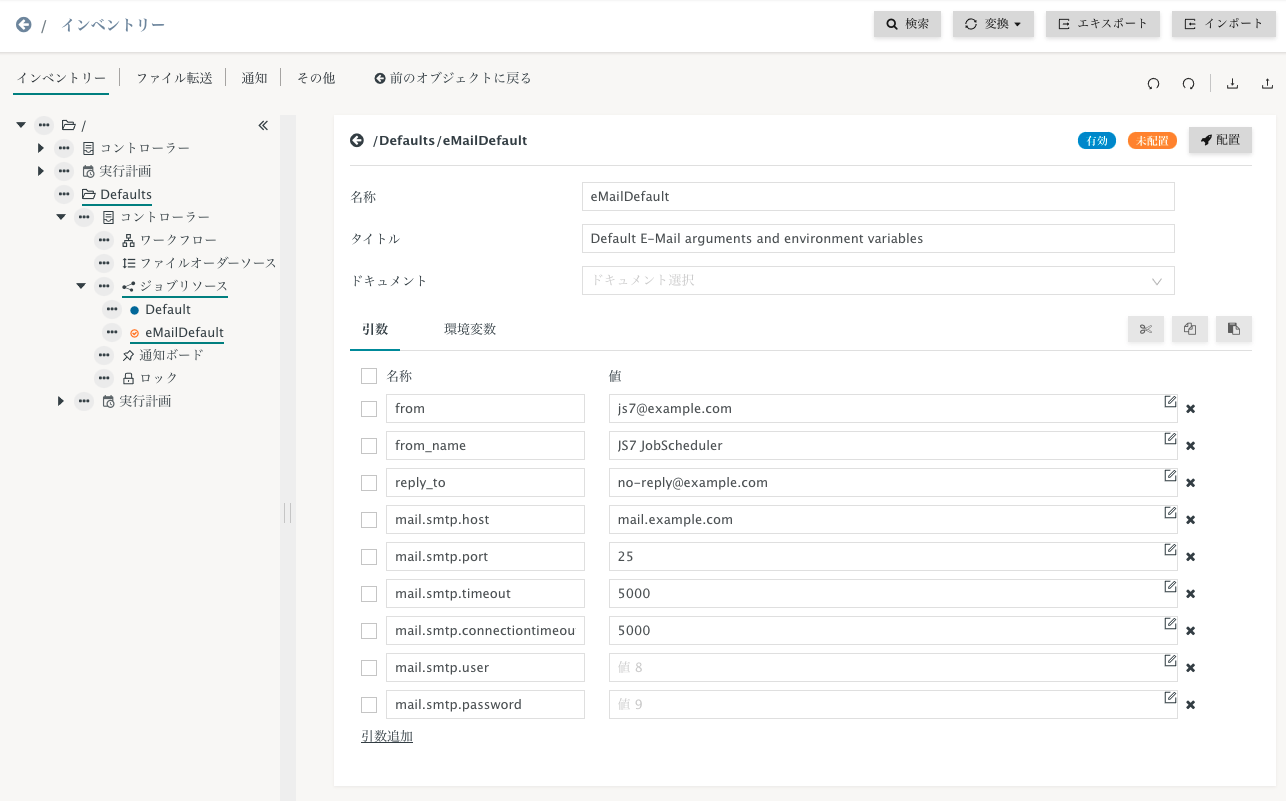Click the copy arguments icon
The width and height of the screenshot is (1286, 801).
1189,329
